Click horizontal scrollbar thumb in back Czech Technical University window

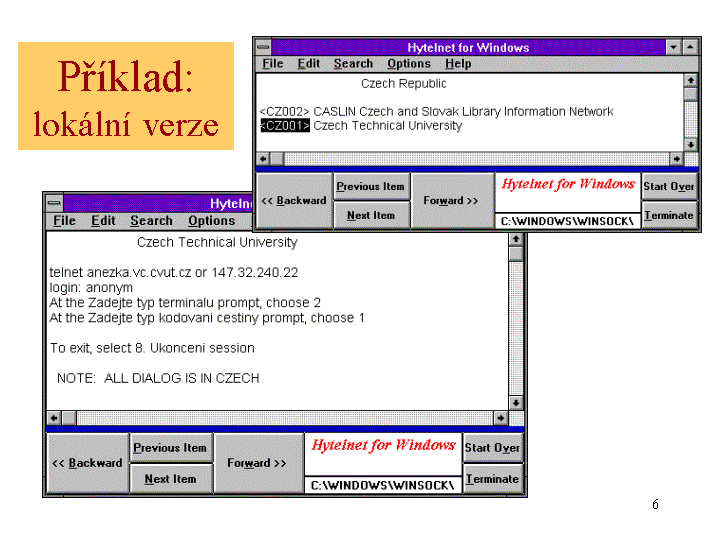pos(69,418)
